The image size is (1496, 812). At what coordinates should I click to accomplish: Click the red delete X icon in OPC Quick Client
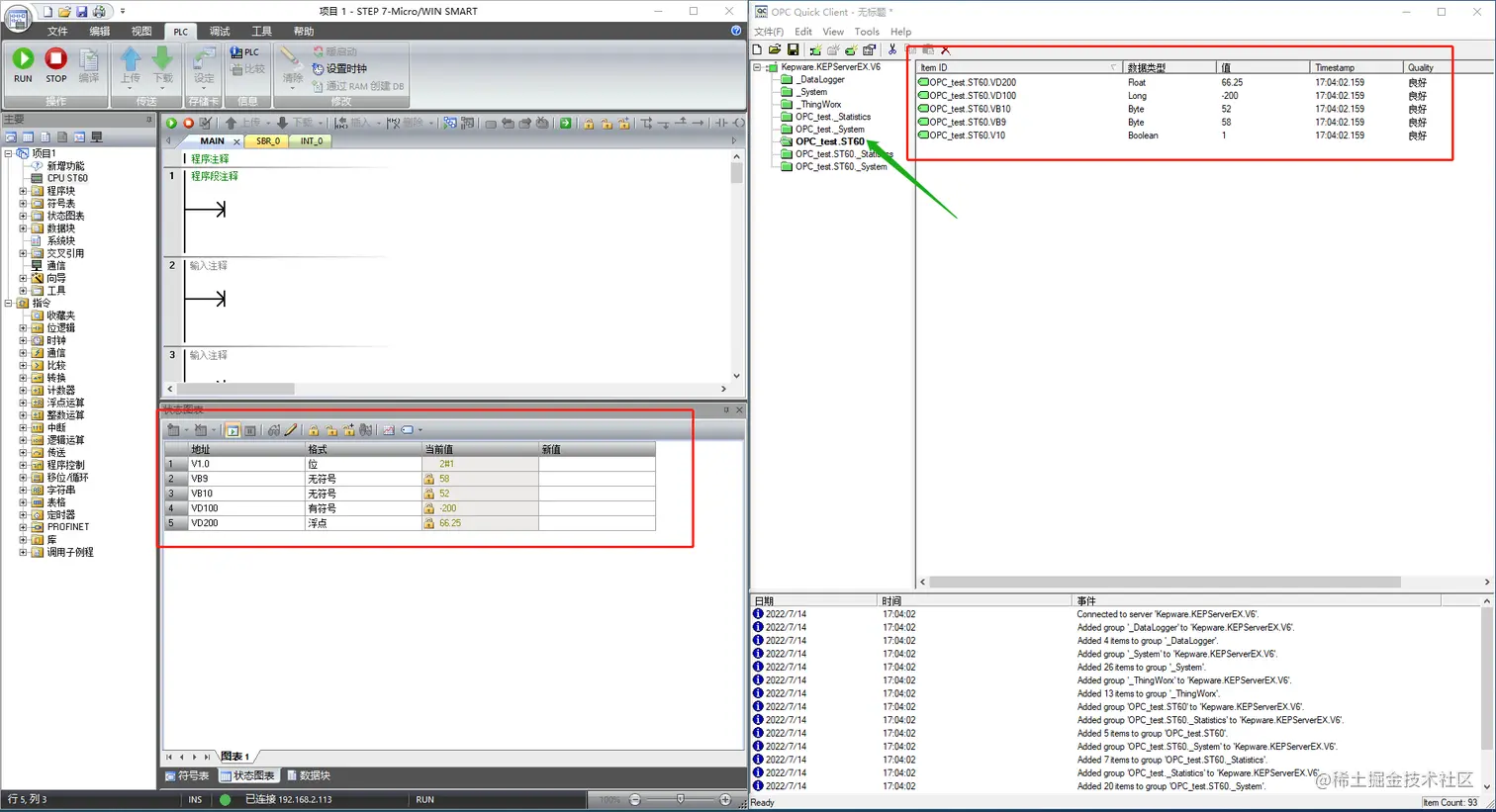pos(946,49)
